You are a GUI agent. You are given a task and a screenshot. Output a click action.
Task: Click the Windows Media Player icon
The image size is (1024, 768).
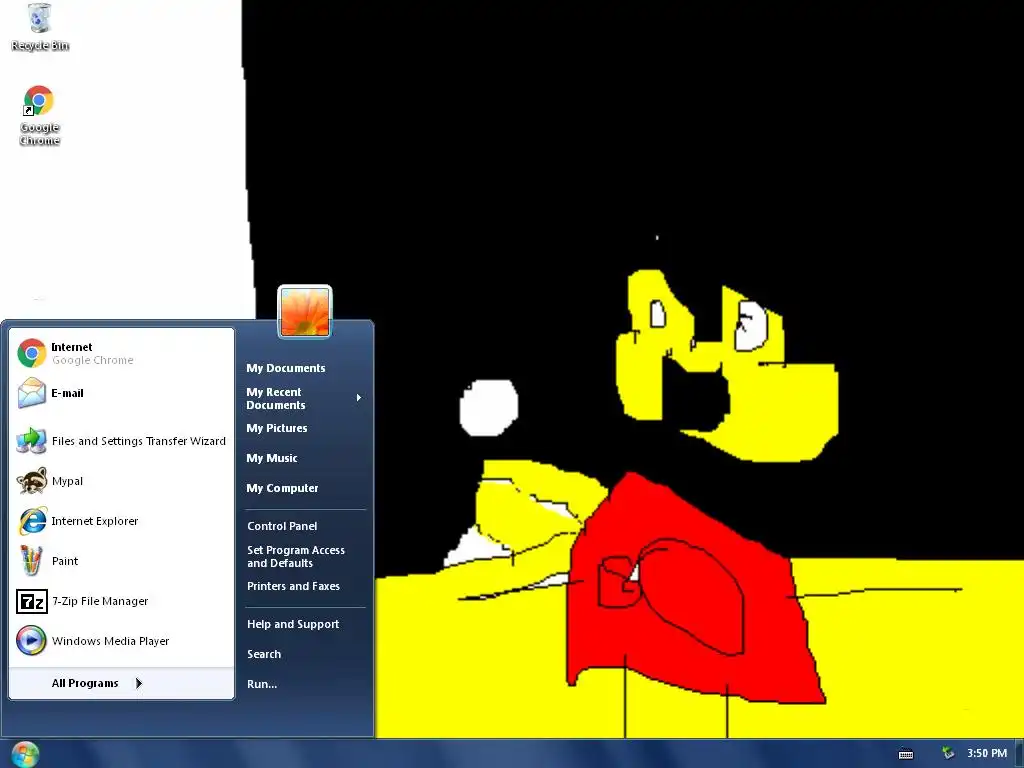click(31, 641)
